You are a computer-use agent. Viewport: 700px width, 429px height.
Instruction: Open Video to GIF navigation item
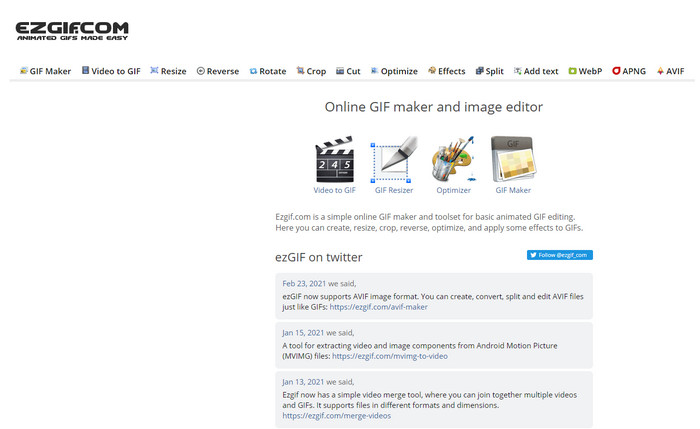(x=111, y=71)
